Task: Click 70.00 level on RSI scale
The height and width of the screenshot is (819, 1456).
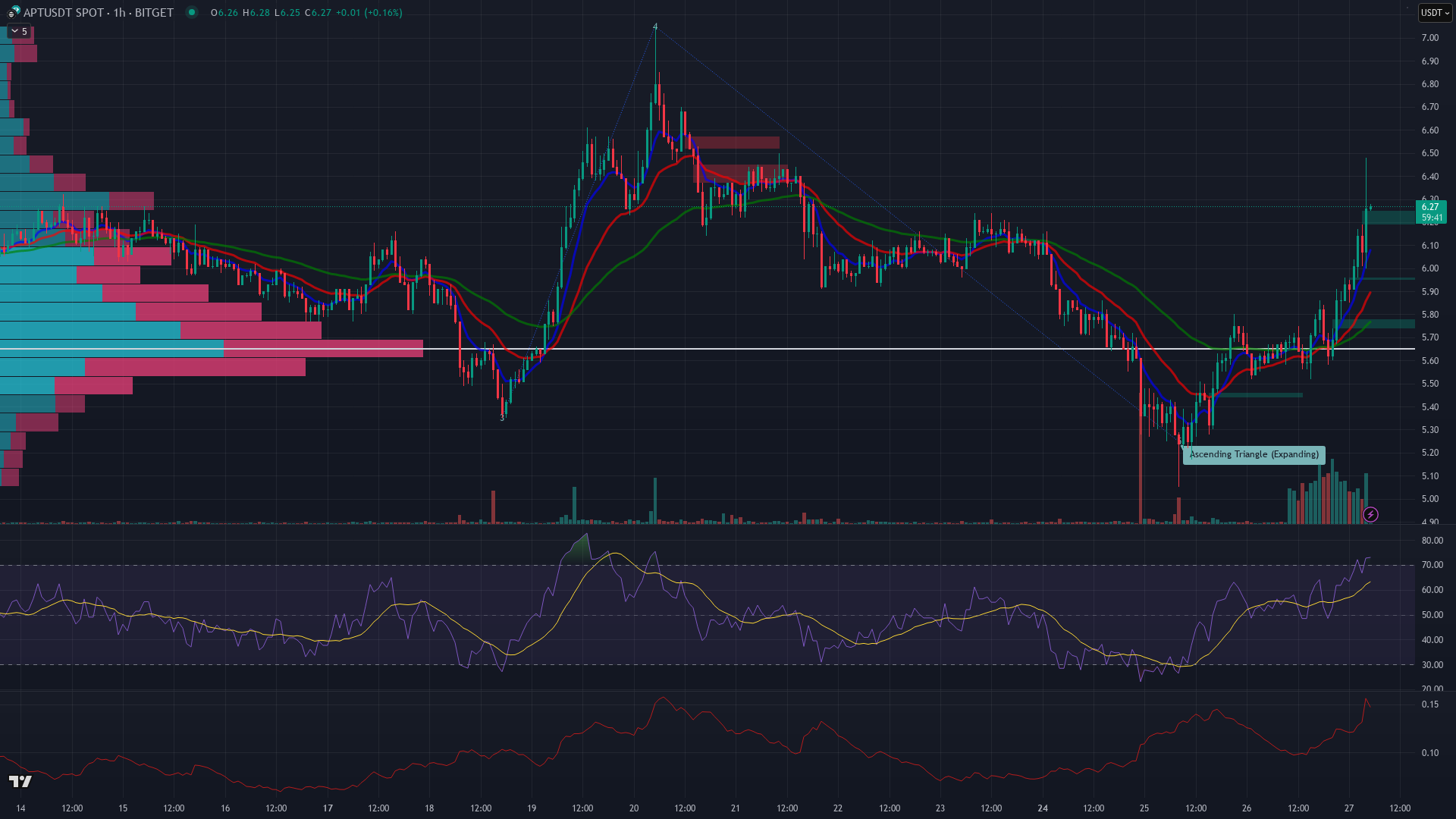Action: (x=1432, y=565)
